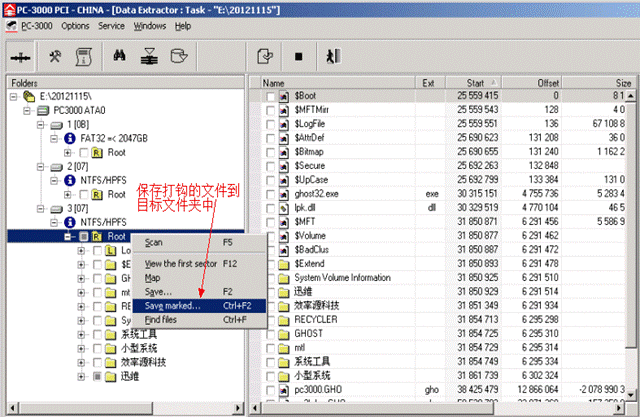
Task: Check the $Boot file checkbox
Action: point(270,97)
